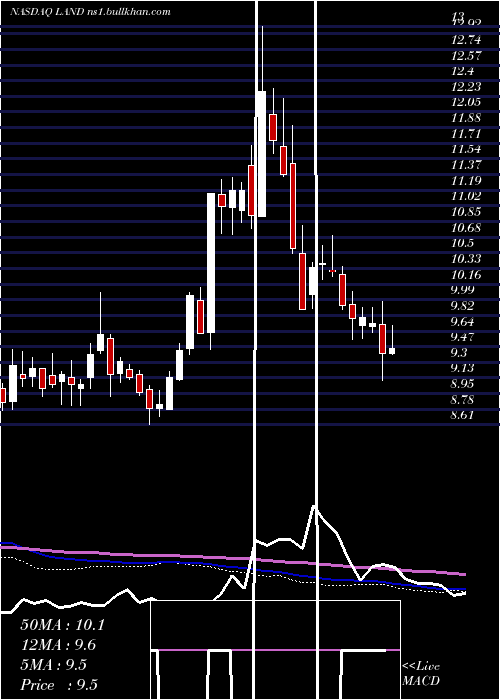This screenshot has width=500, height=700.
Task: Click the 8.61 price axis label
Action: tap(464, 416)
